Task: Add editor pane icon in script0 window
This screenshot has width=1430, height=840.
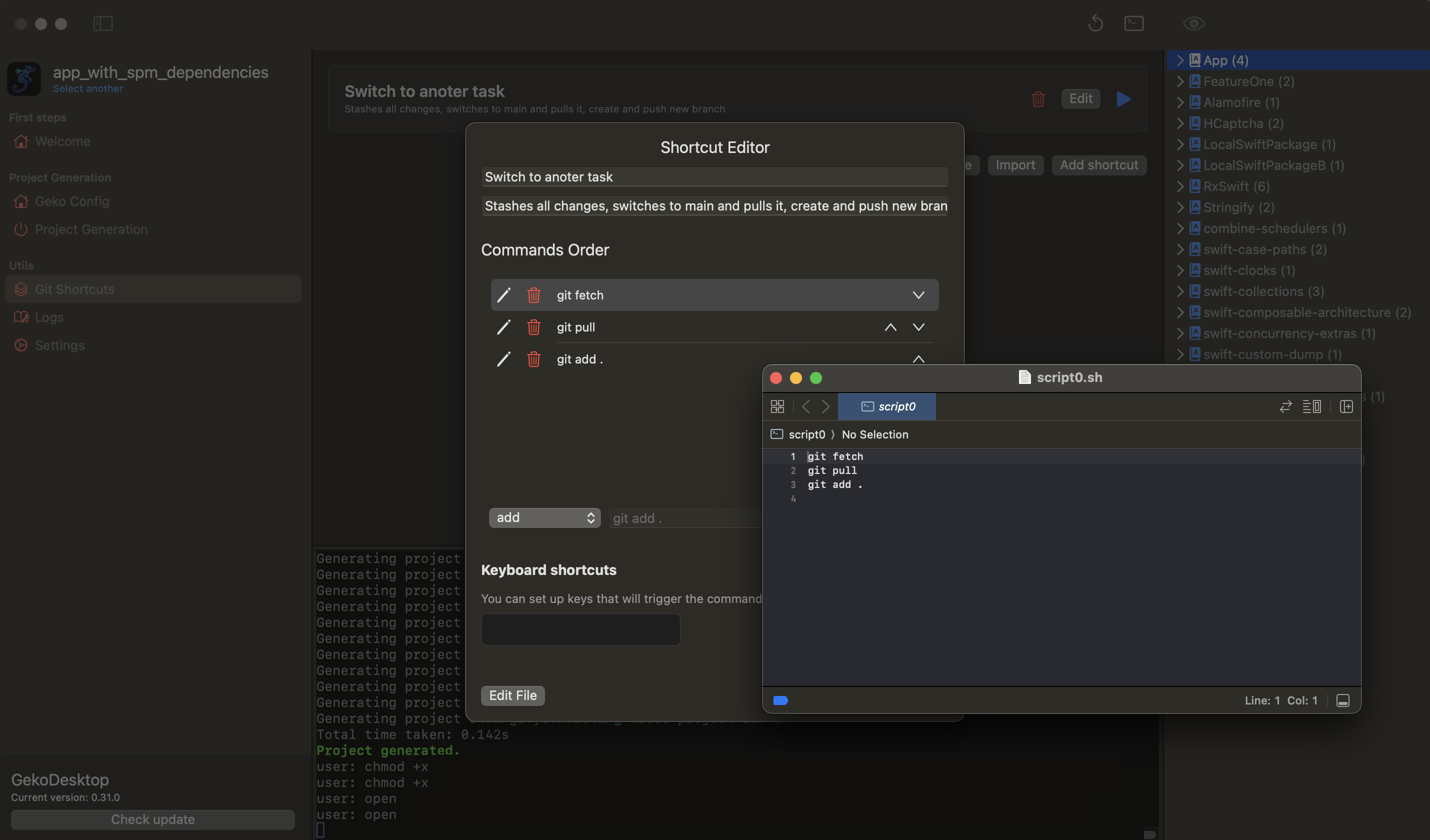Action: point(1346,406)
